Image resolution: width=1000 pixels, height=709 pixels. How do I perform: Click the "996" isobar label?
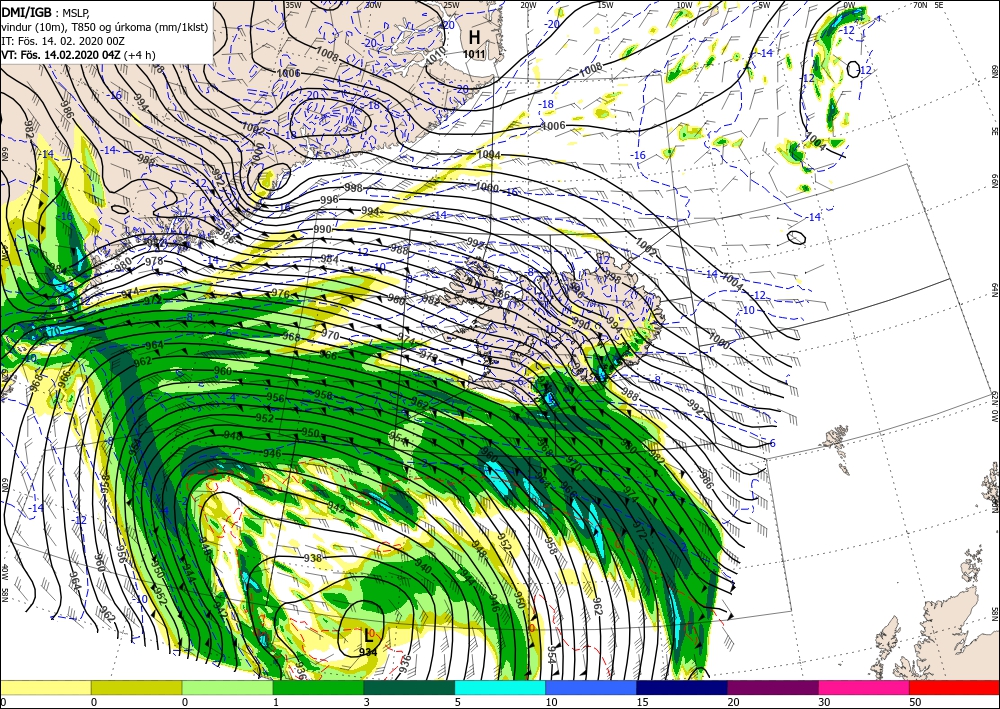coord(329,200)
